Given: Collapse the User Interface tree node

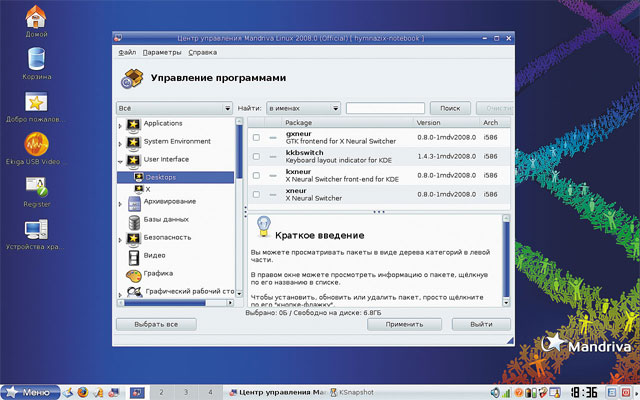Looking at the screenshot, I should point(120,162).
